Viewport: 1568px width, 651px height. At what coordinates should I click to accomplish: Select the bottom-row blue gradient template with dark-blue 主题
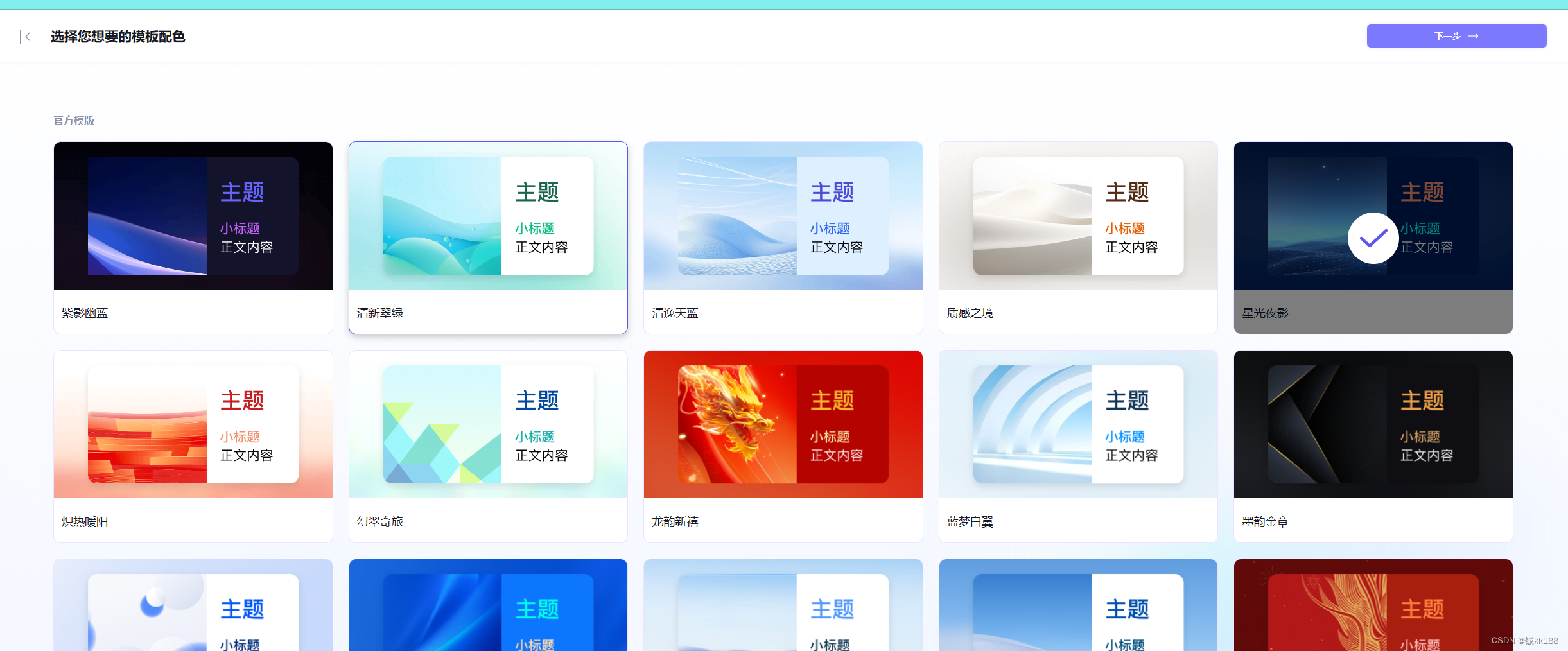point(1078,605)
